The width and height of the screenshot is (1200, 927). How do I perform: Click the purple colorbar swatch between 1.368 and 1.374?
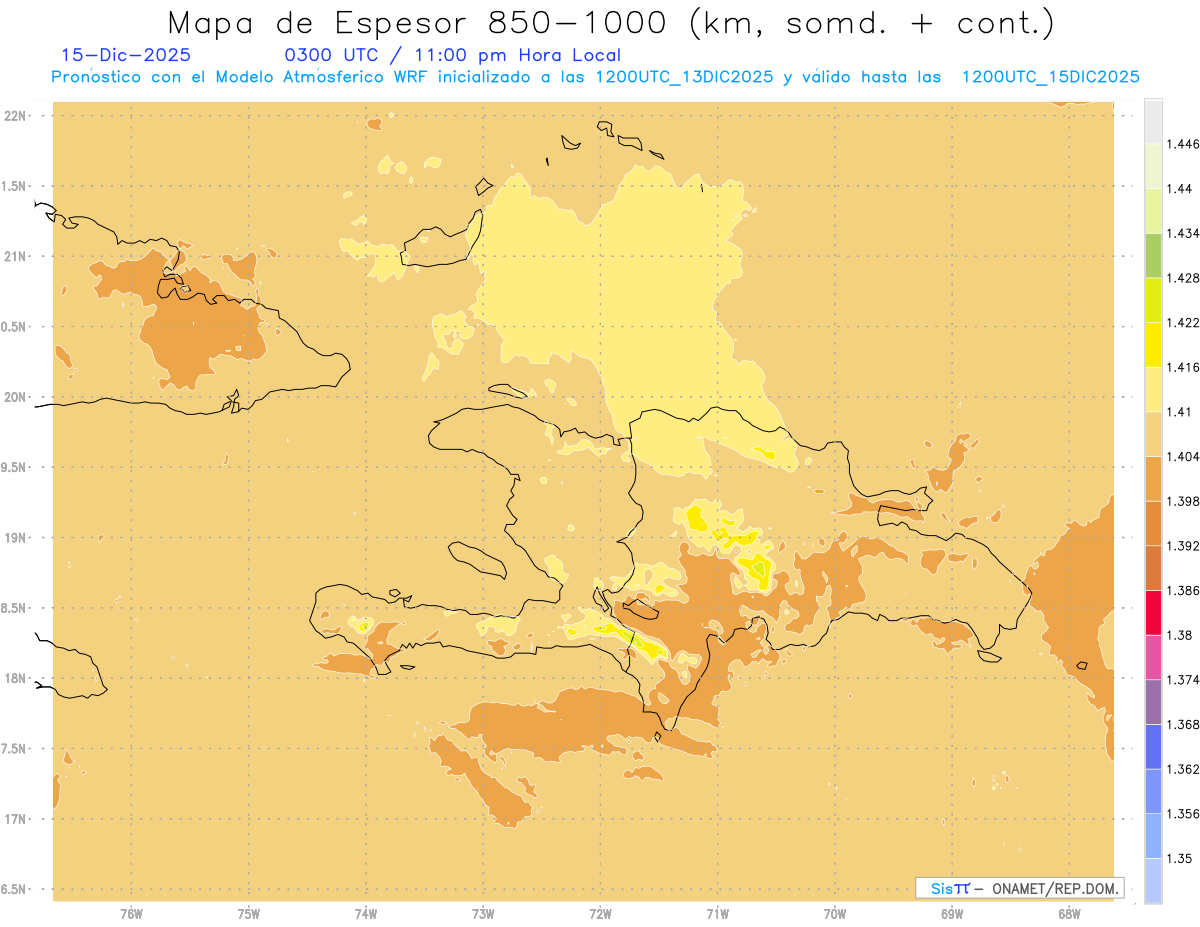coord(1153,702)
